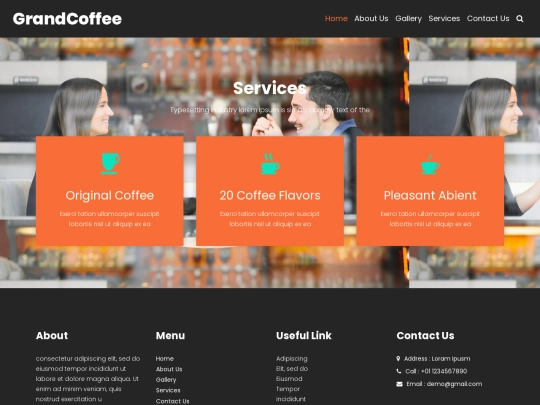This screenshot has height=405, width=540.
Task: Go to Gallery in top navigation
Action: [408, 19]
